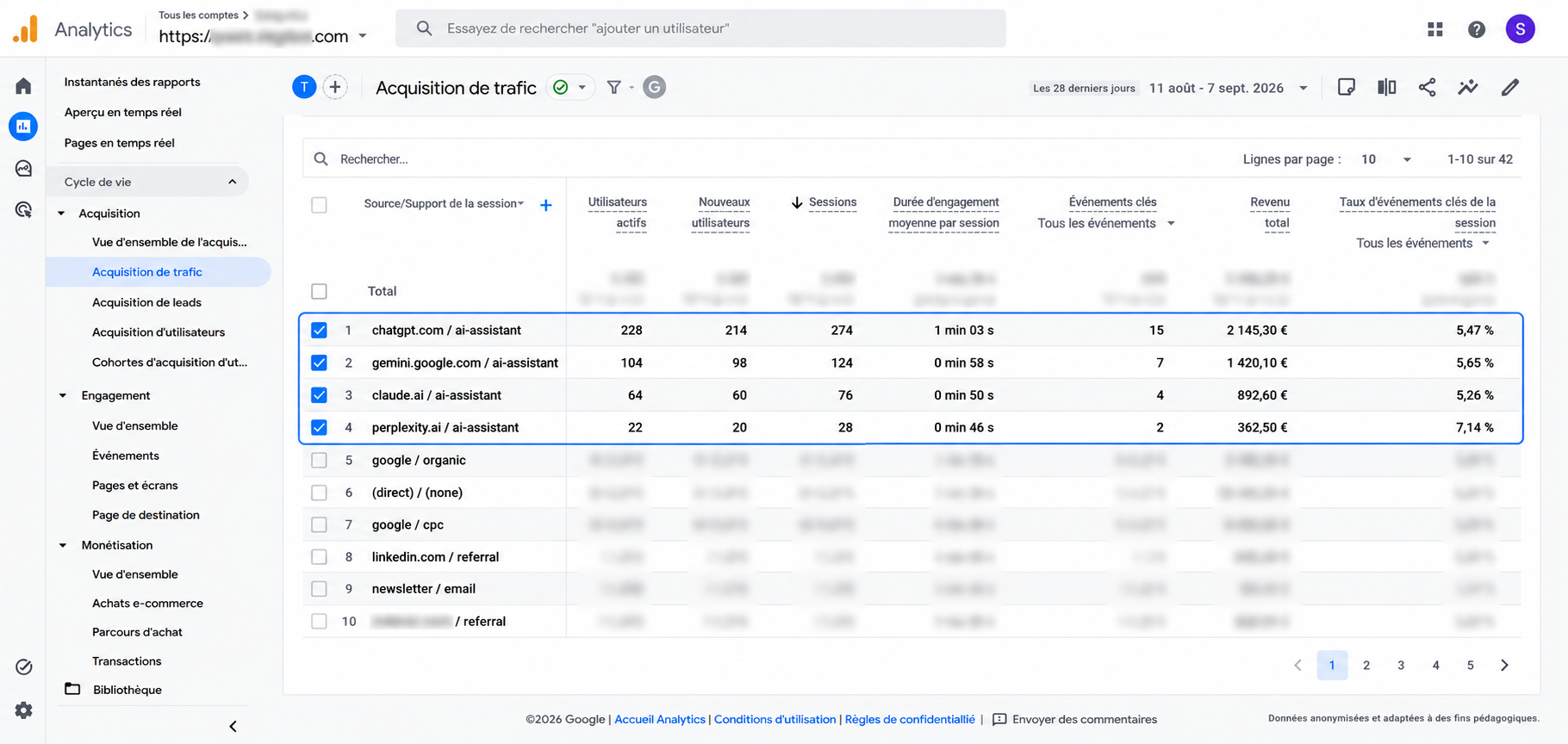This screenshot has width=1568, height=744.
Task: Open Accueil Analytics link
Action: [x=660, y=719]
